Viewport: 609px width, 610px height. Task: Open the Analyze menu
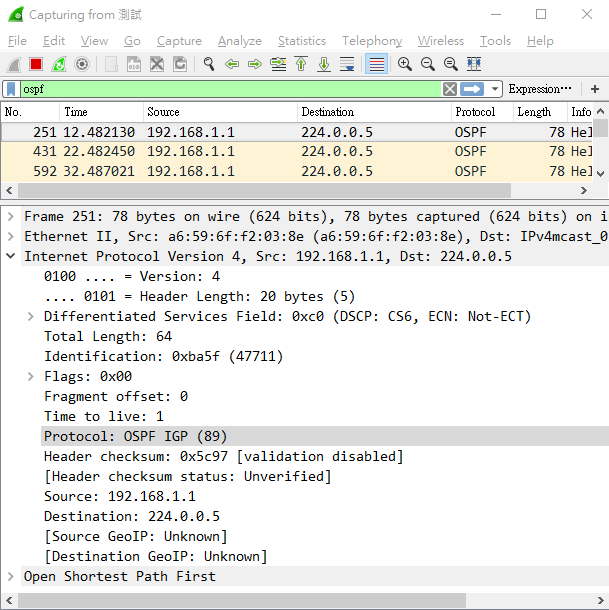[240, 41]
